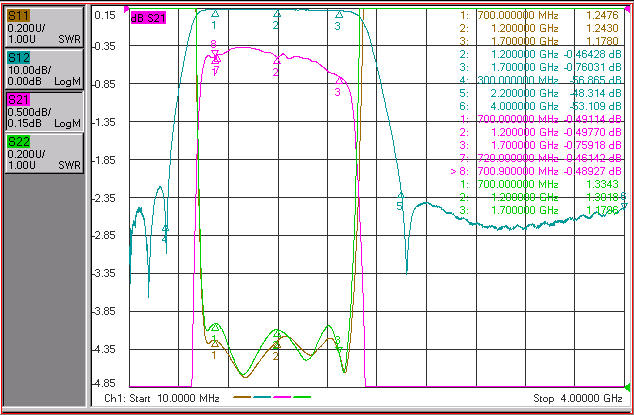Select the S12 trace status button

pos(44,69)
